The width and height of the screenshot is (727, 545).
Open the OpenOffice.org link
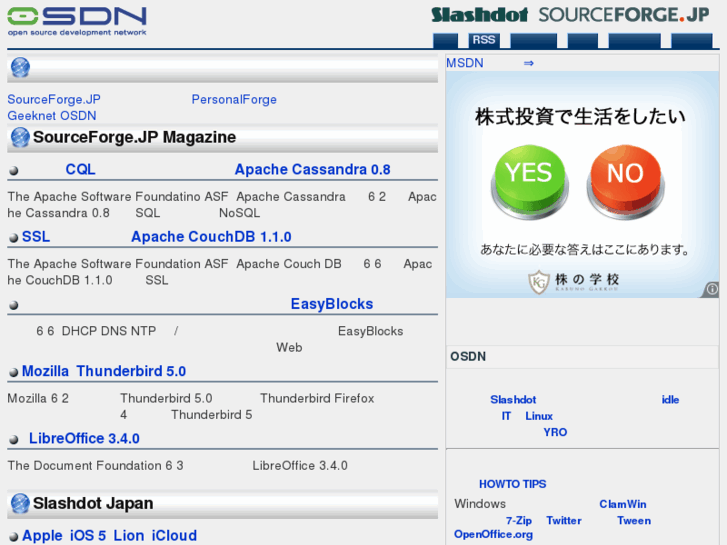point(493,534)
